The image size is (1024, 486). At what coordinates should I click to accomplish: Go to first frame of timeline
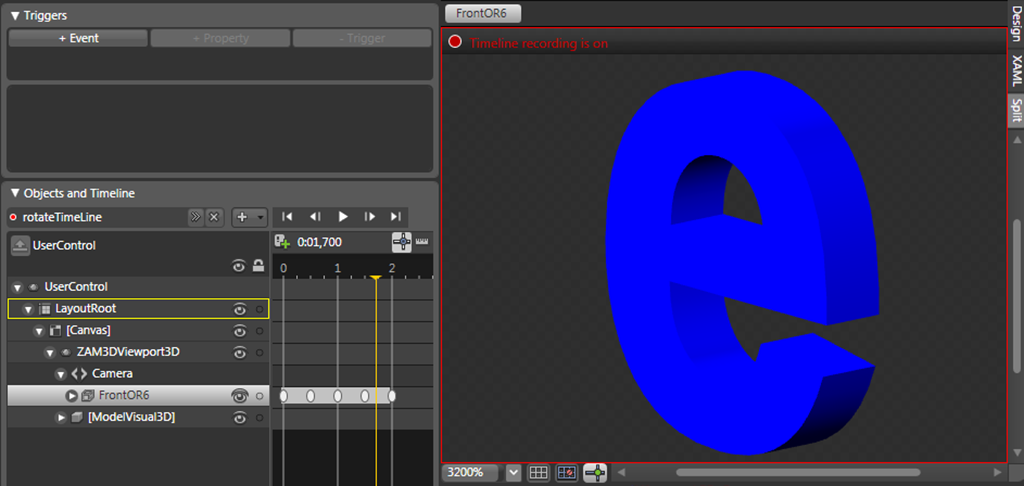[287, 217]
